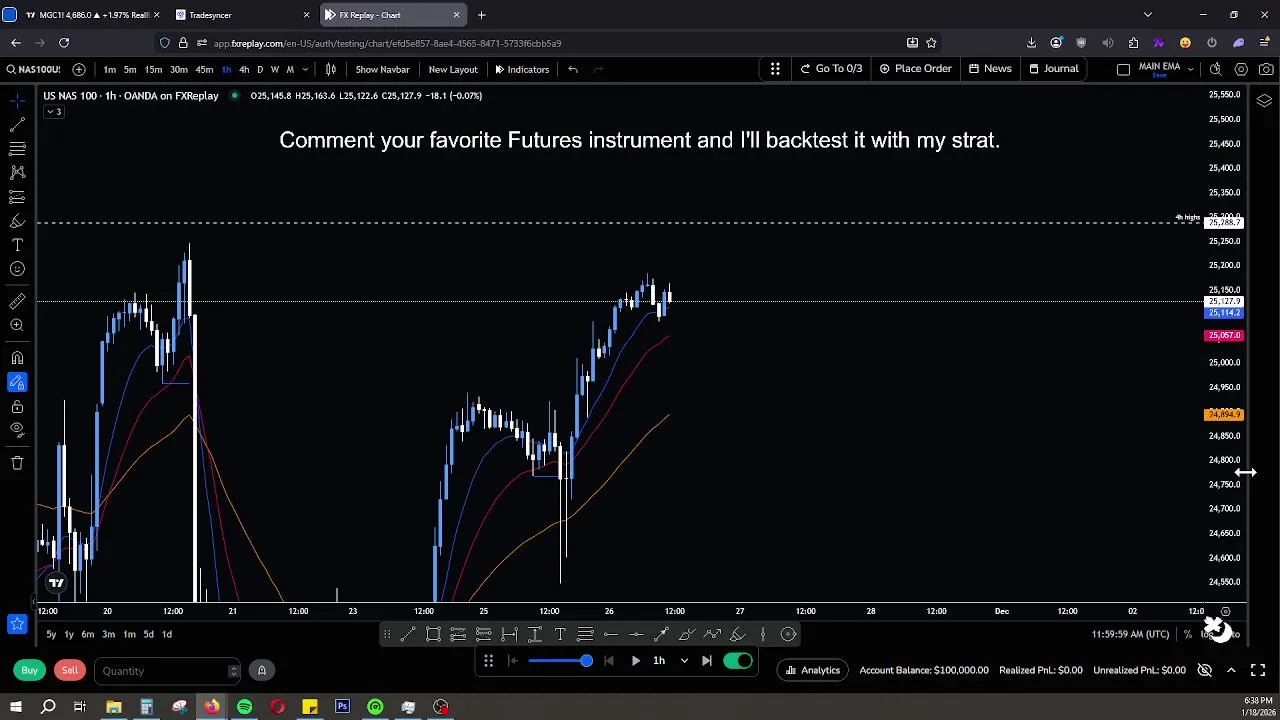
Task: Click Go To 0/3 button
Action: click(831, 69)
